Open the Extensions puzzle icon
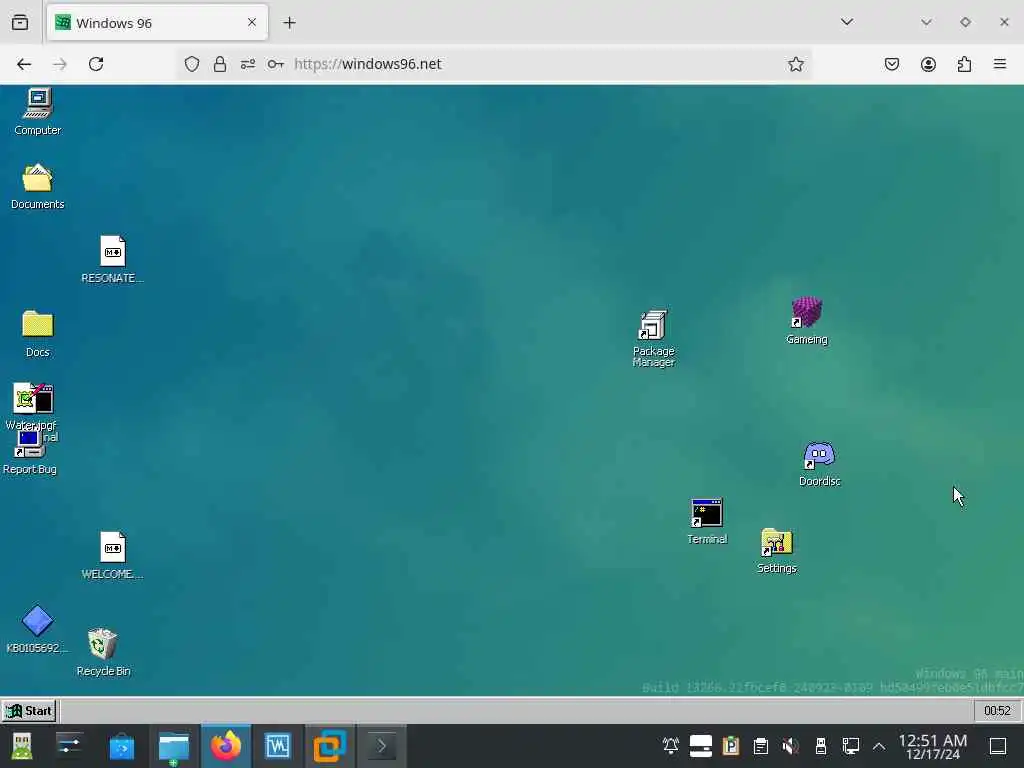This screenshot has height=768, width=1024. (x=964, y=64)
